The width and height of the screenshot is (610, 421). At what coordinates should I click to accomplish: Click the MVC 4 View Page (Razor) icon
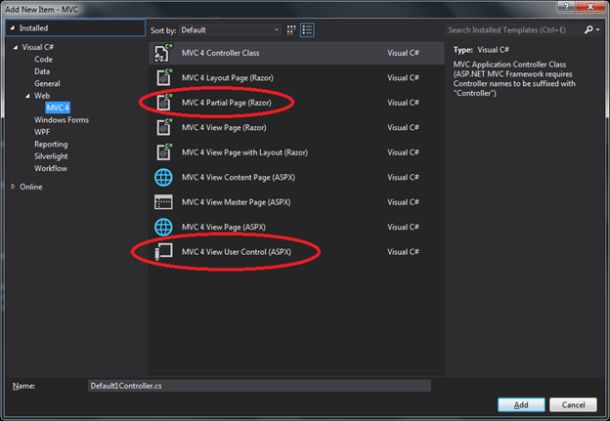pos(164,127)
